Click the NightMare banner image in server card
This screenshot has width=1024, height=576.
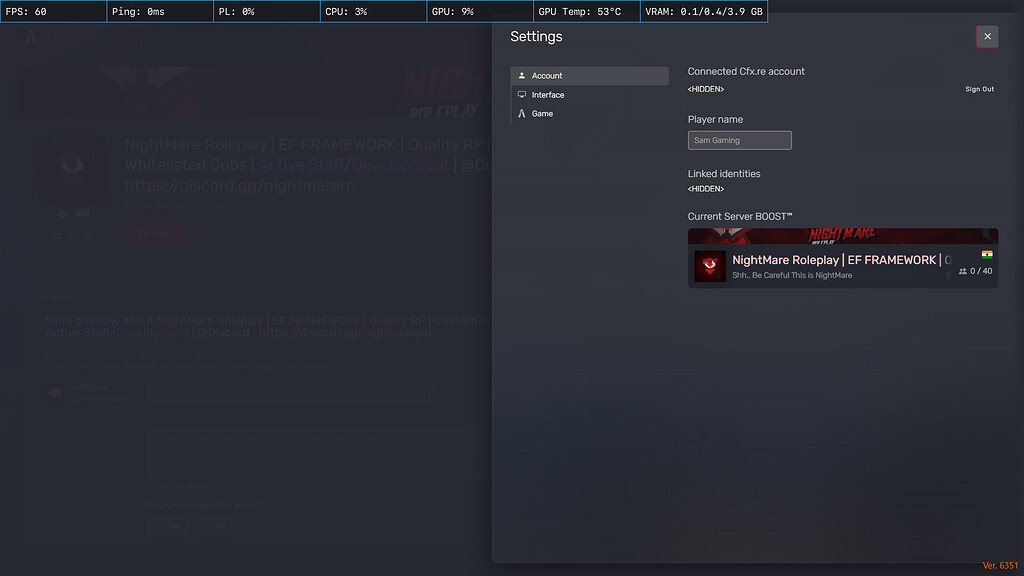842,236
